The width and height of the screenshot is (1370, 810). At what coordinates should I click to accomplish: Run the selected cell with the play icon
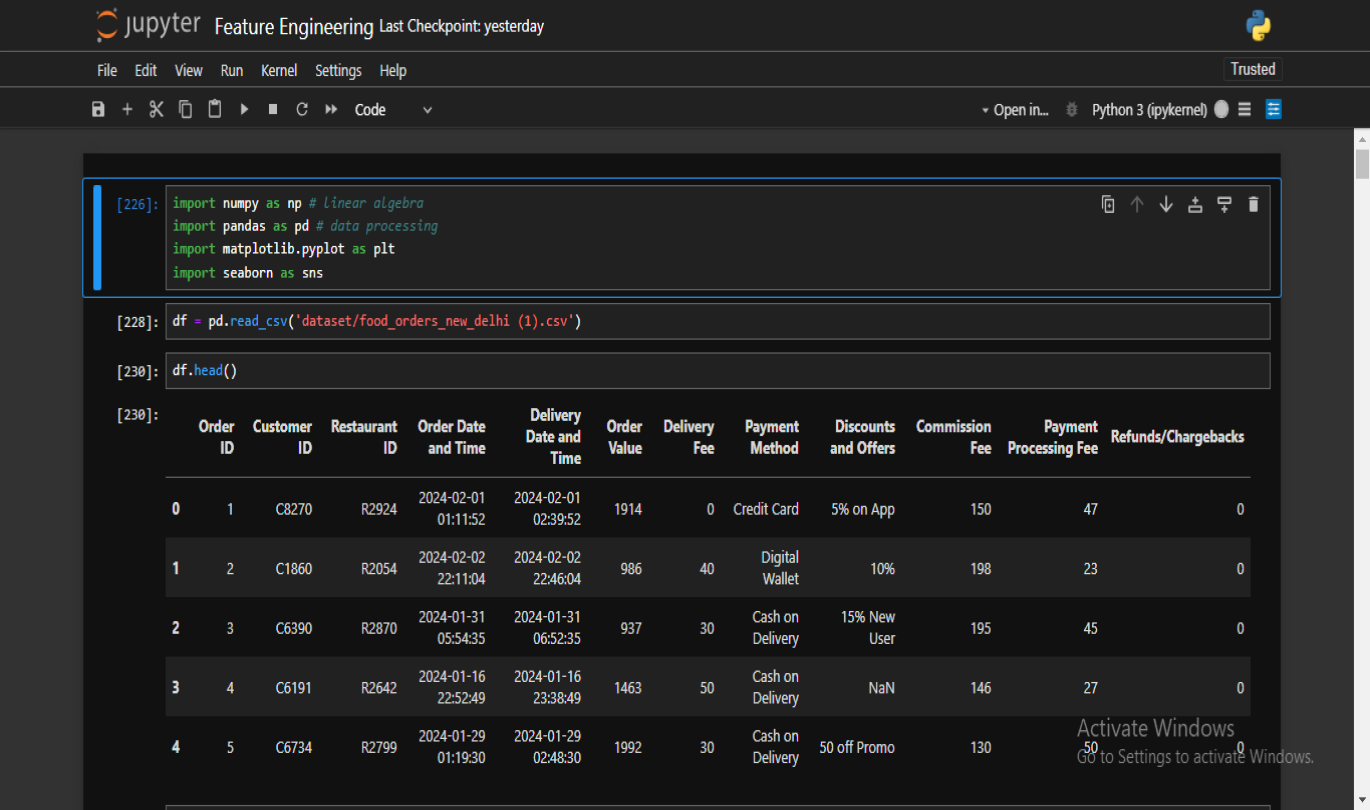coord(244,110)
